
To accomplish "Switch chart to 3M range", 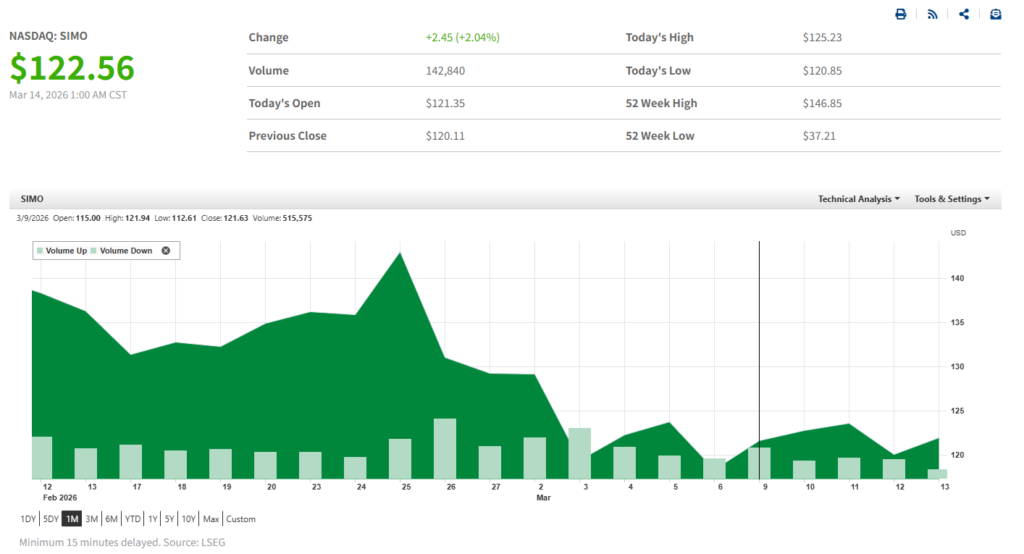I will point(91,519).
